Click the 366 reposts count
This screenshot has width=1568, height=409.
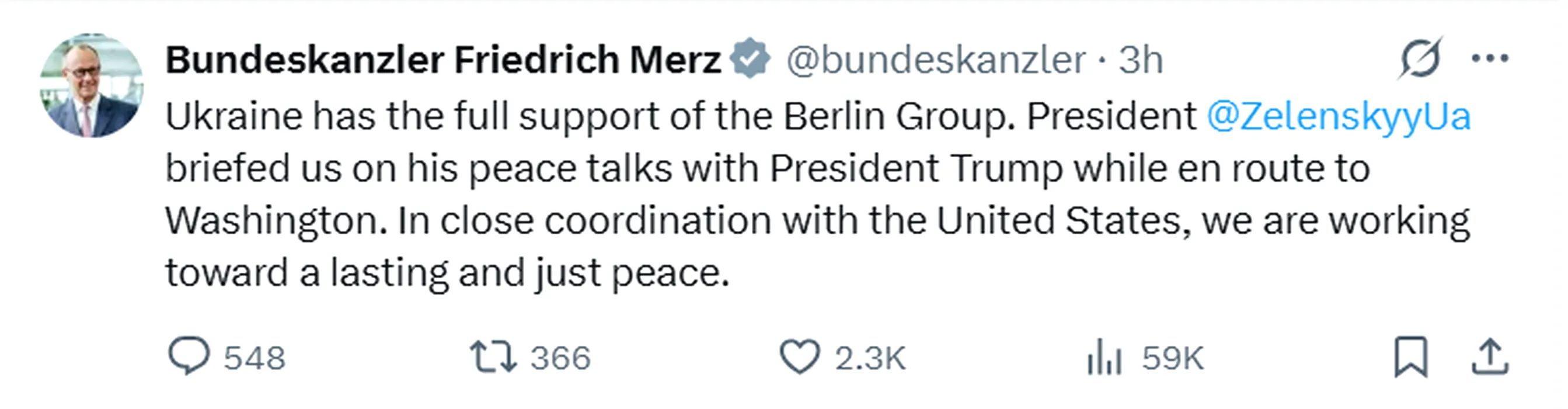pyautogui.click(x=560, y=358)
